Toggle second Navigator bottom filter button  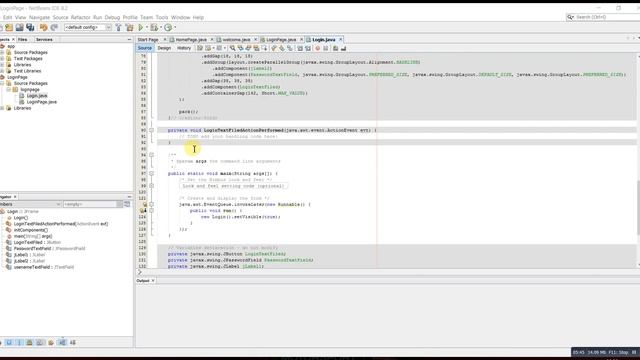19,342
